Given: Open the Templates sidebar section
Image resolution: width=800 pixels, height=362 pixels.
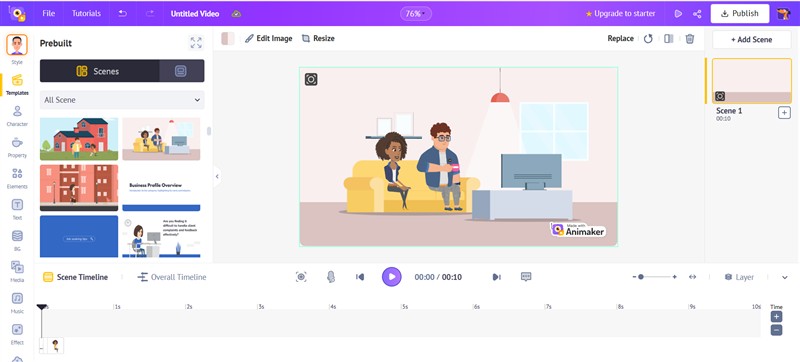Looking at the screenshot, I should (17, 84).
